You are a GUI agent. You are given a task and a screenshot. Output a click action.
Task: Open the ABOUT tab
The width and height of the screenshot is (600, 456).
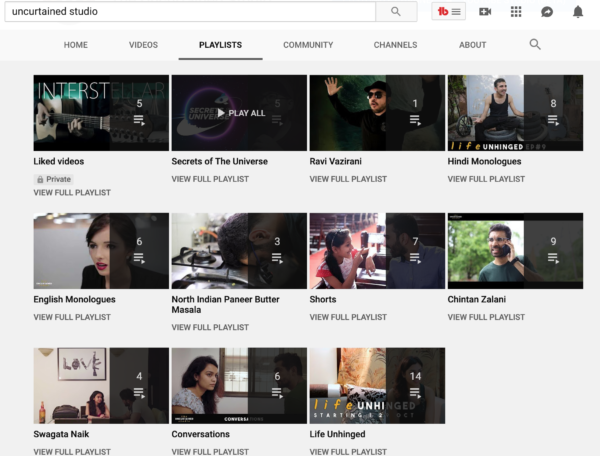tap(473, 45)
